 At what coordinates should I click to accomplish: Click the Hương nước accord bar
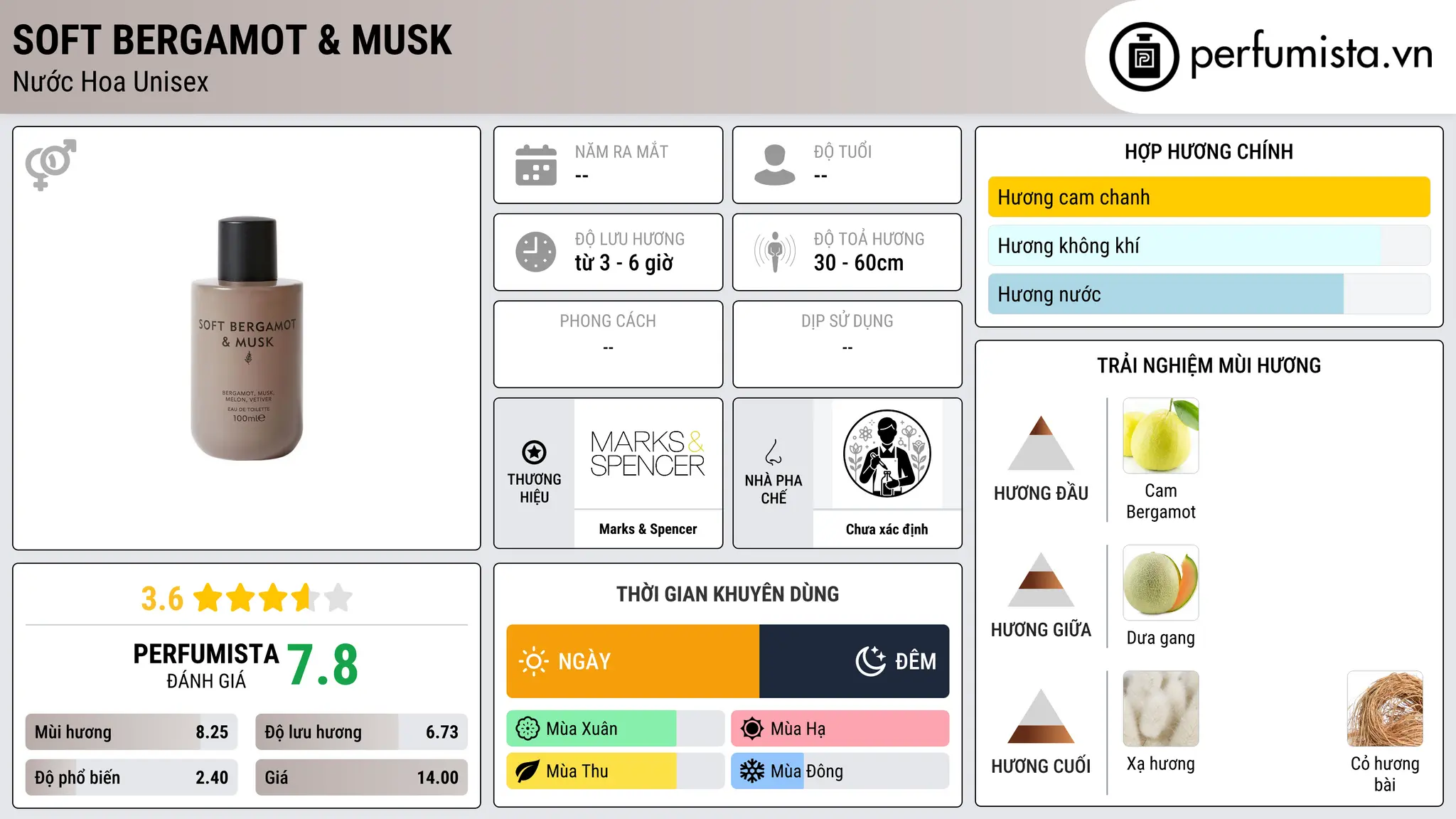(1209, 294)
